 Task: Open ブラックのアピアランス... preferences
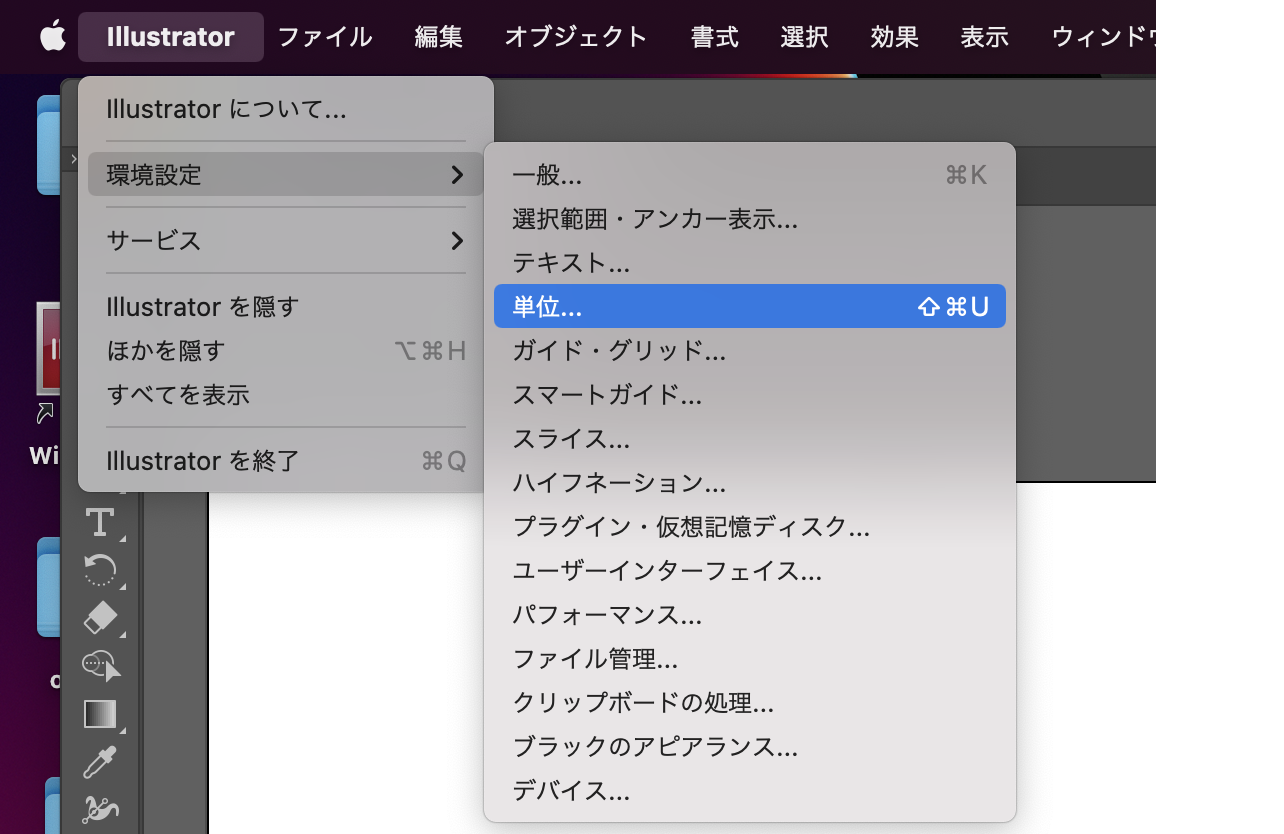coord(750,747)
